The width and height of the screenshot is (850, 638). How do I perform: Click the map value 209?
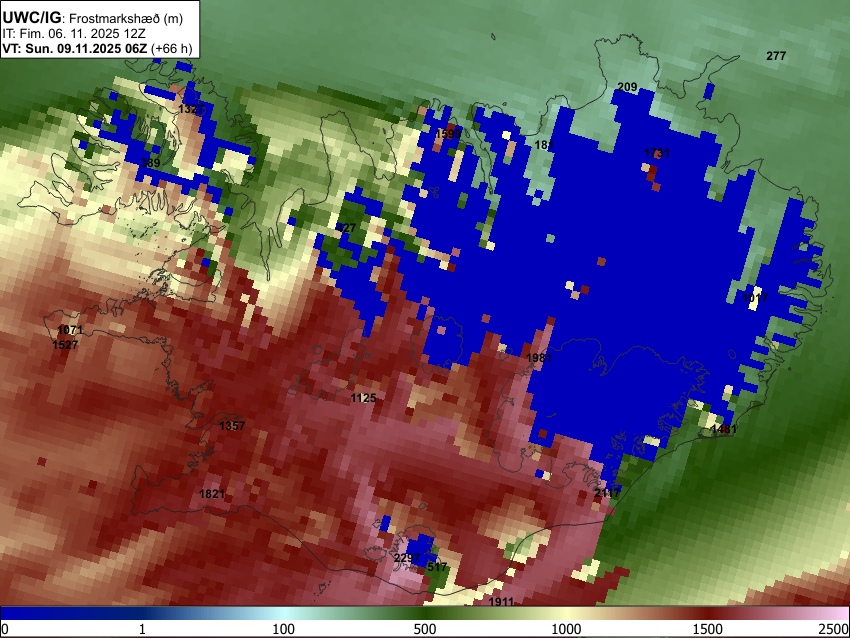click(627, 87)
